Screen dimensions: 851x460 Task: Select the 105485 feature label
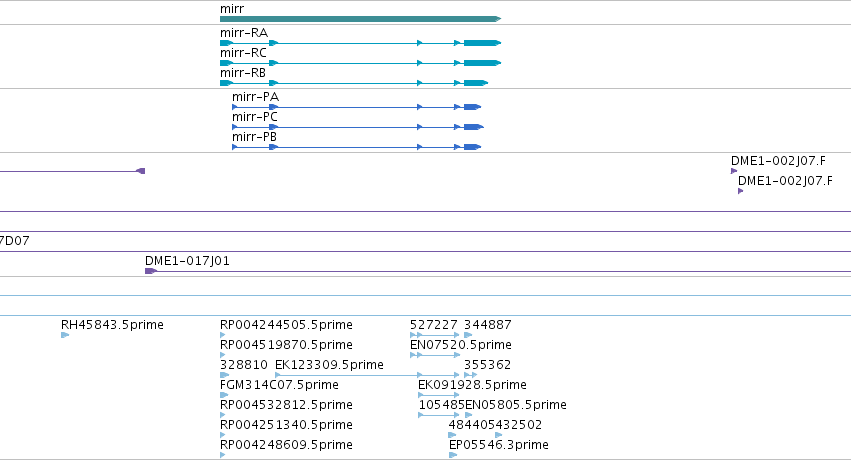coord(442,405)
